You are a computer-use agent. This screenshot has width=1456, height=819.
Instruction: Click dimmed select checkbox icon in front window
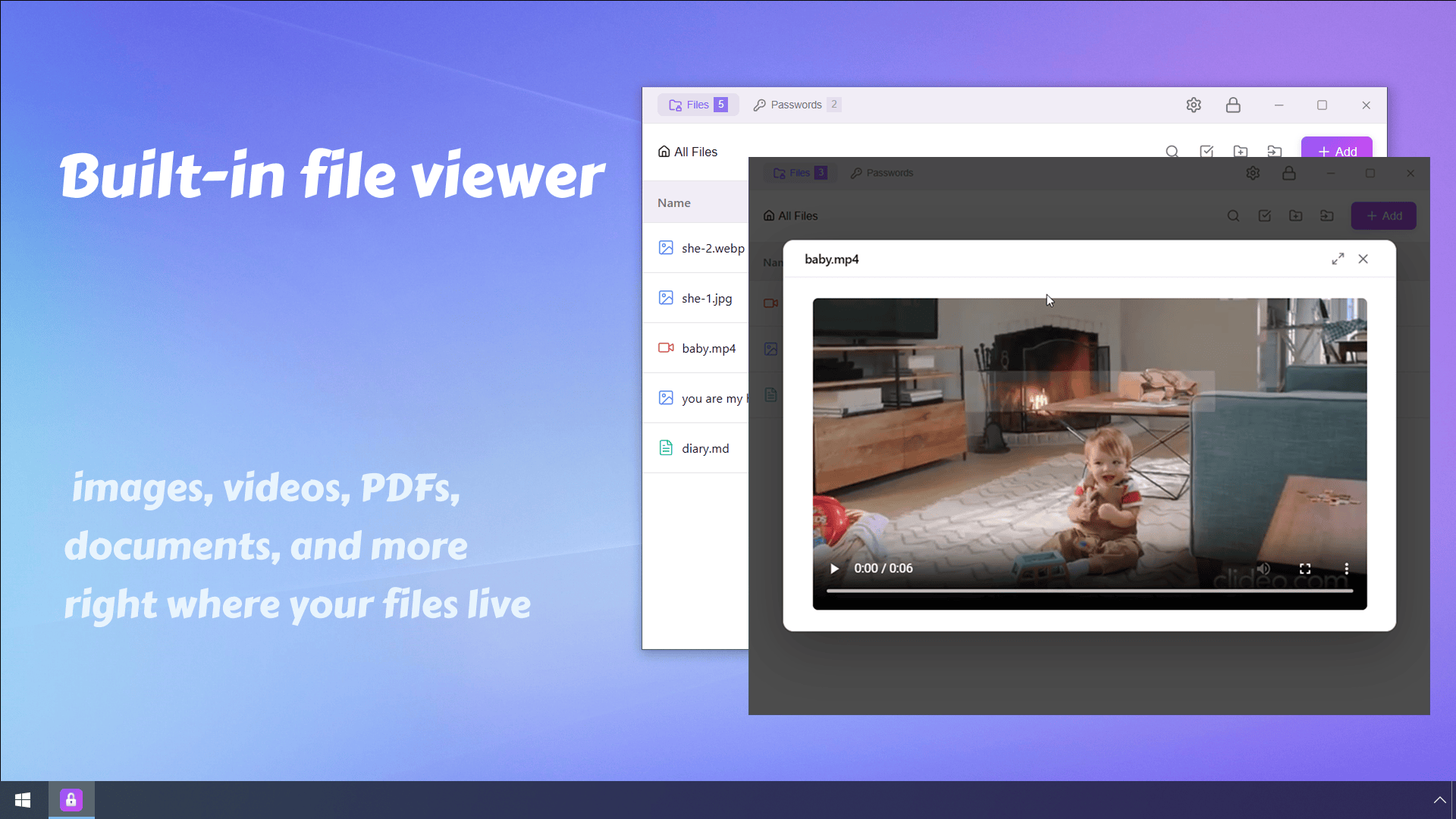pos(1264,216)
